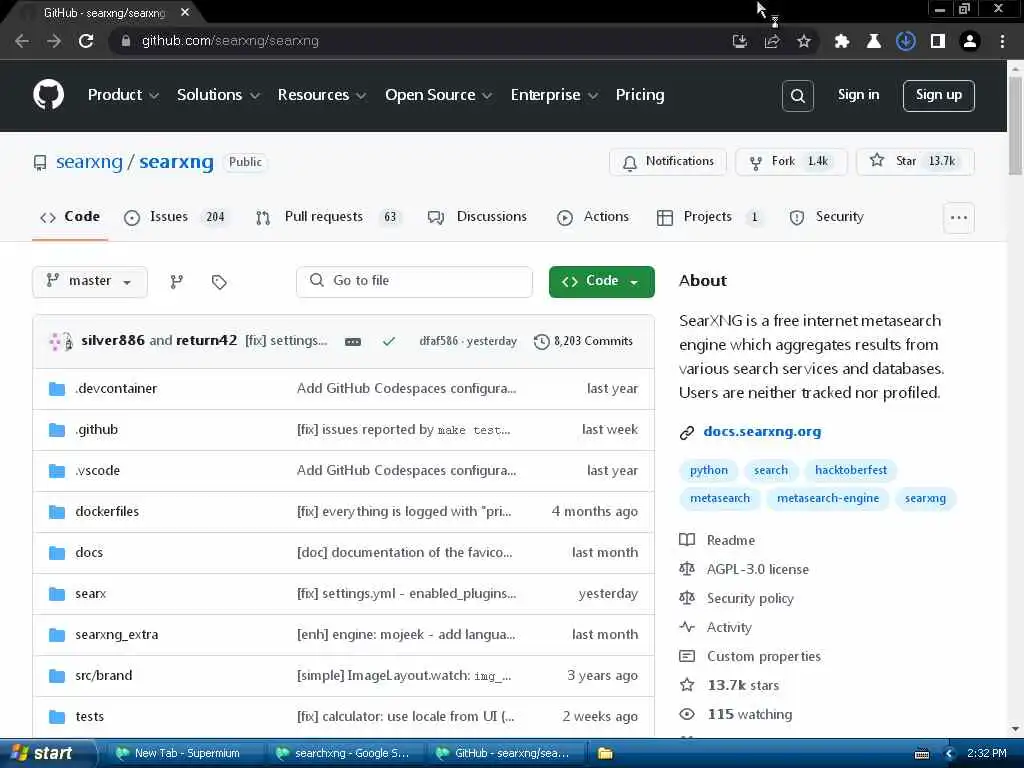Open the browser extensions puzzle icon
This screenshot has height=768, width=1024.
[842, 41]
